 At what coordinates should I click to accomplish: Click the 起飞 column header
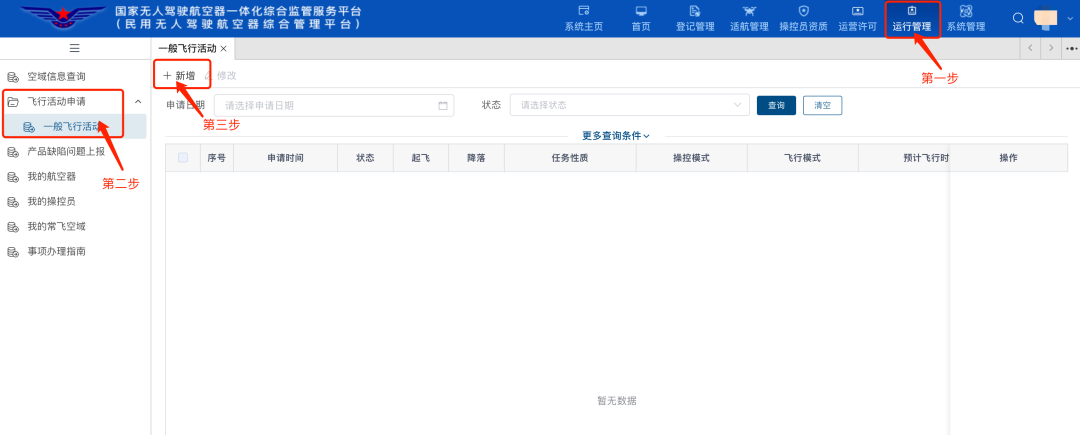coord(421,158)
